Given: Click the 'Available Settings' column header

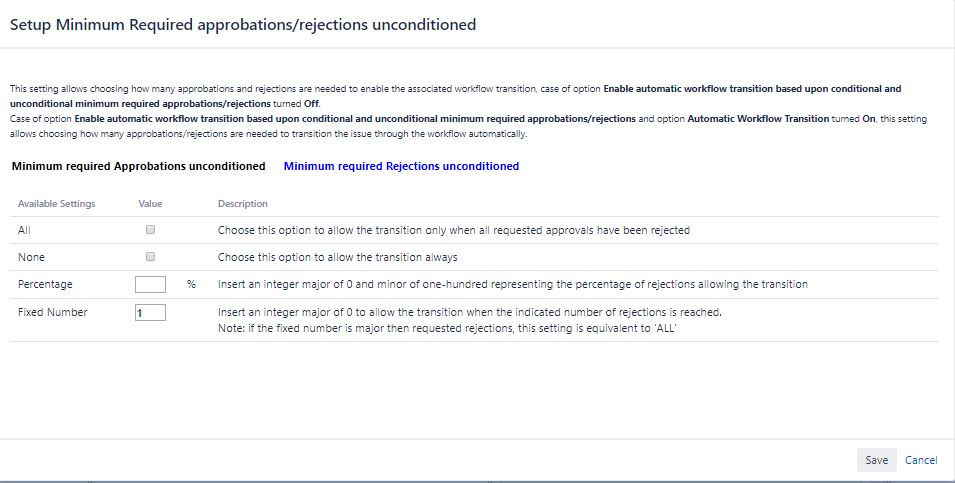Looking at the screenshot, I should tap(56, 204).
